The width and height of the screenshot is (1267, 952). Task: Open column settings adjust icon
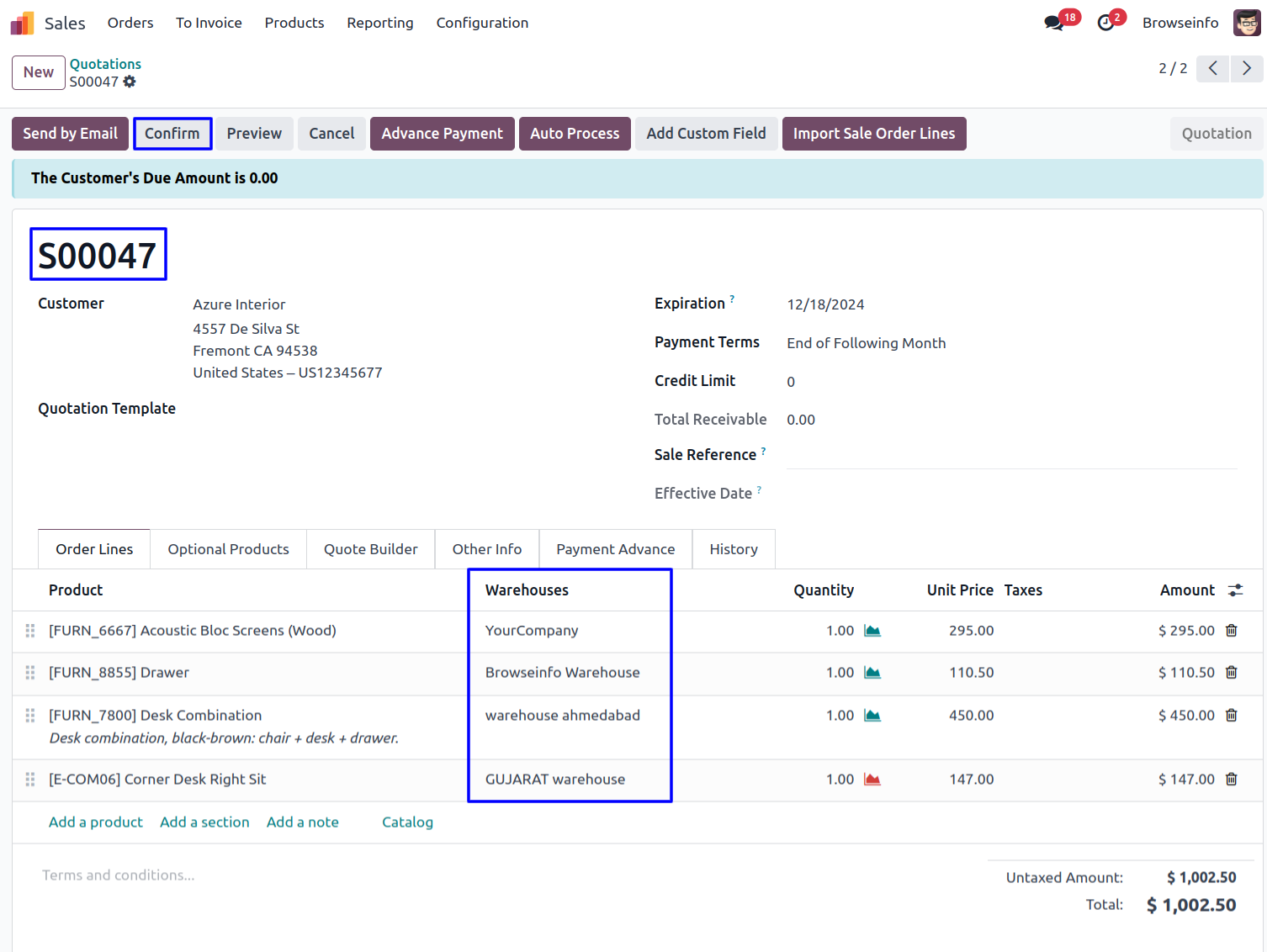point(1235,590)
